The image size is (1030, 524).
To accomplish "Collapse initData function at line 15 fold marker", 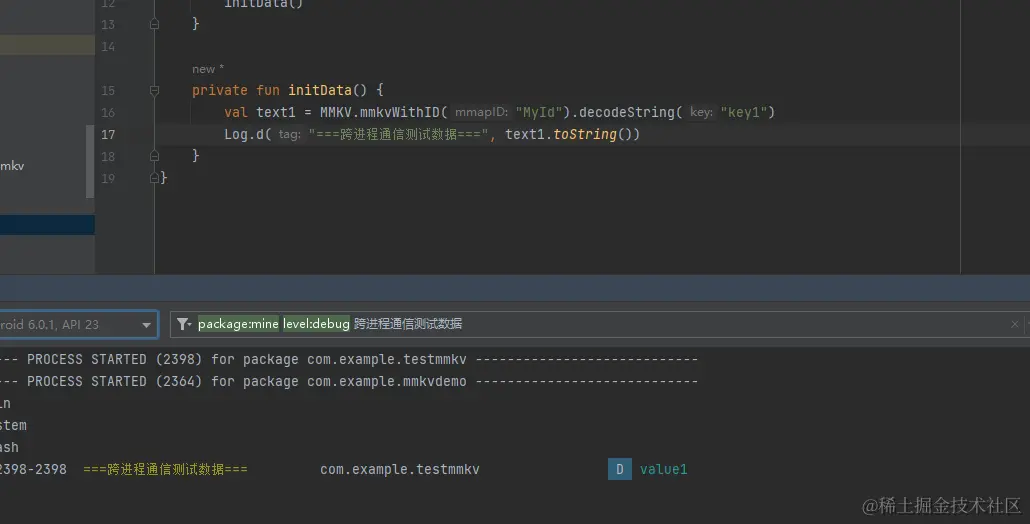I will 154,91.
